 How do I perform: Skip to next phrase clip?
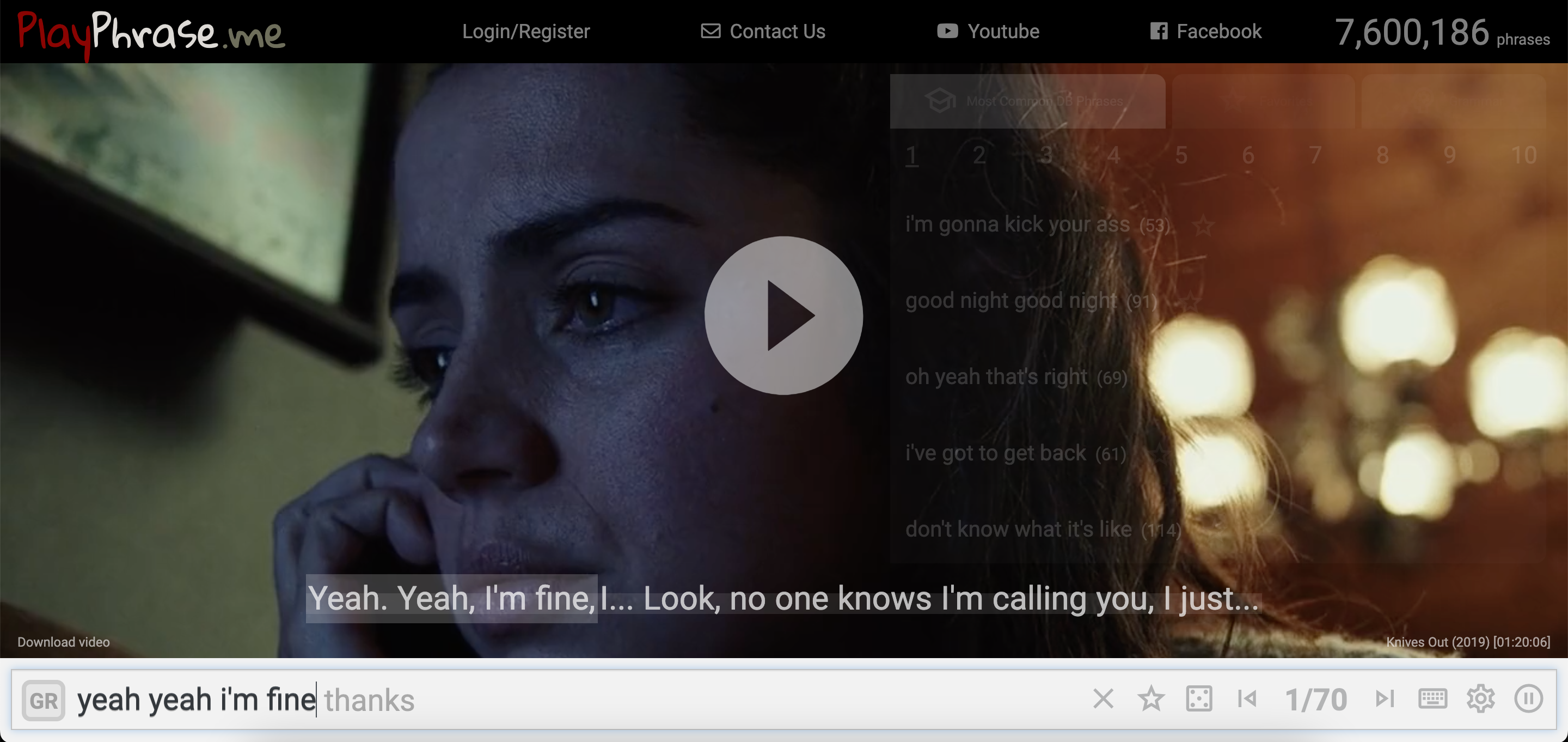click(x=1385, y=699)
